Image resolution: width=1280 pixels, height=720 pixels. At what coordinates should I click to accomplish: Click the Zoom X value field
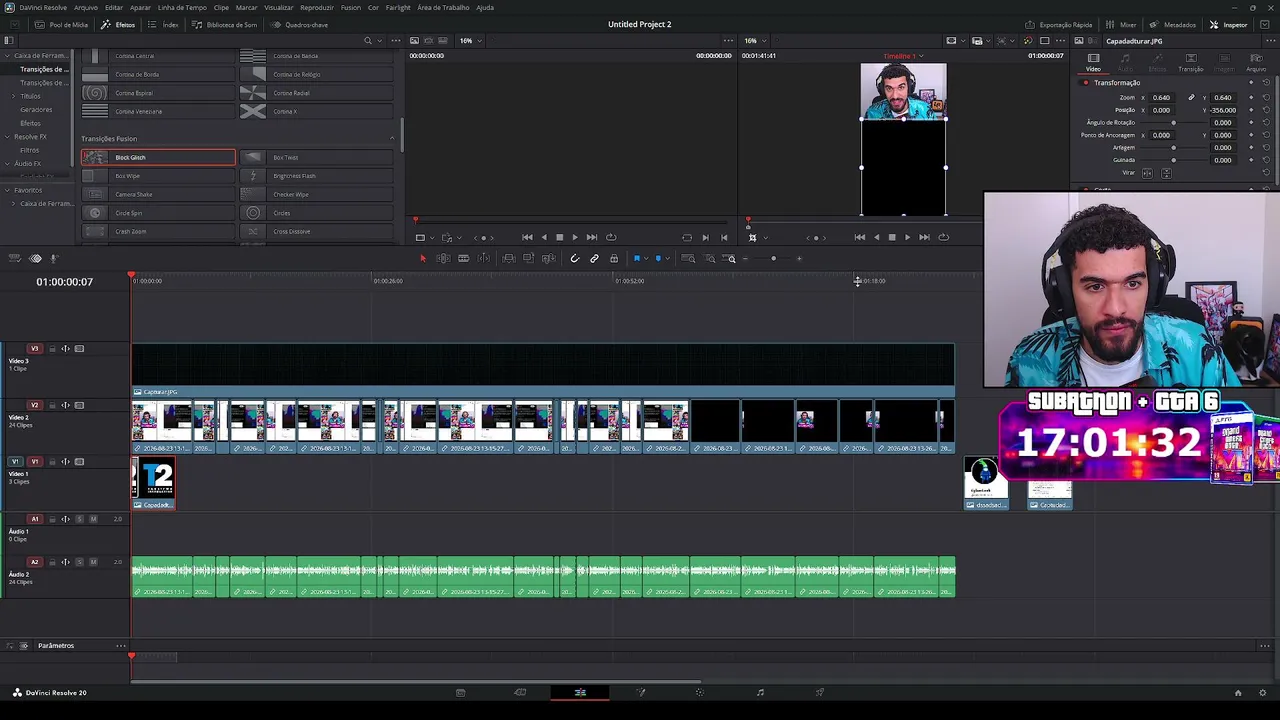click(x=1161, y=98)
